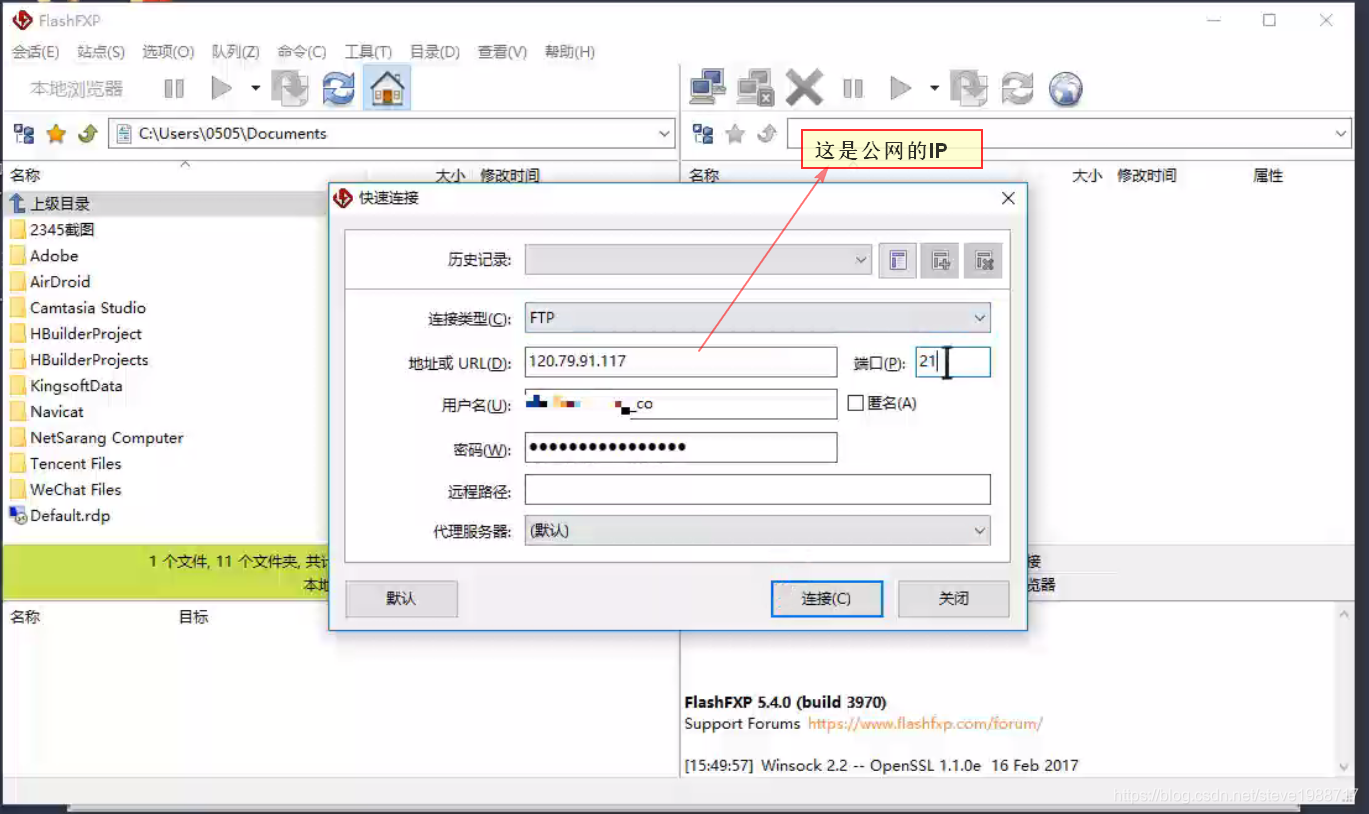
Task: Click the 远程路径 input field
Action: (x=757, y=490)
